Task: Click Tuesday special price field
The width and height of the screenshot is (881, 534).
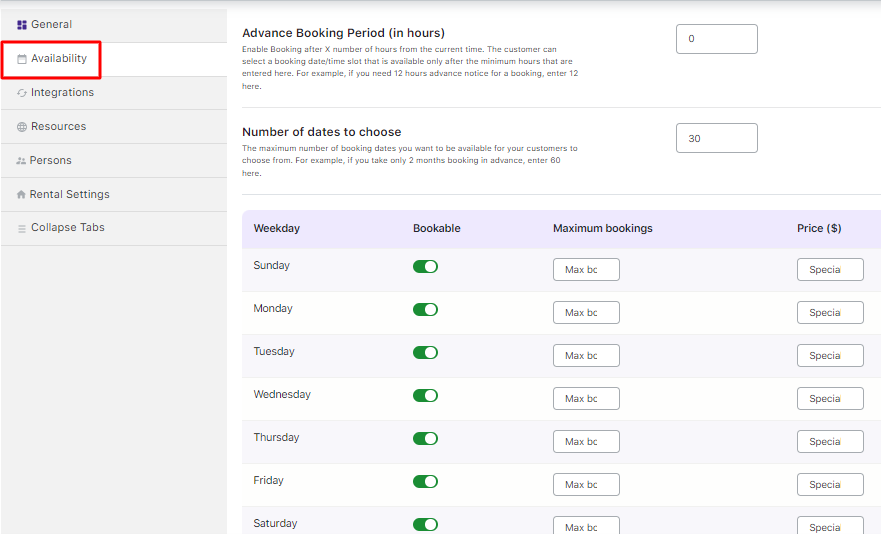Action: 830,355
